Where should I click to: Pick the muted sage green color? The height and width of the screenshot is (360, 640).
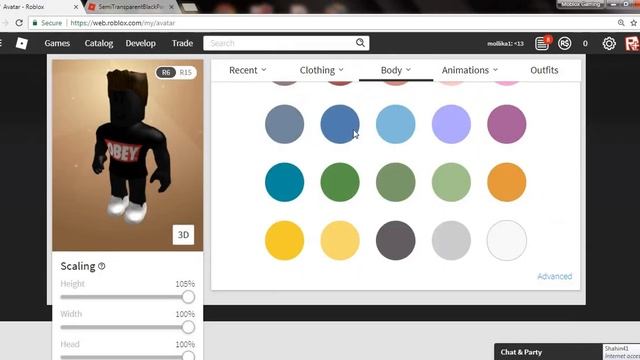pyautogui.click(x=396, y=182)
